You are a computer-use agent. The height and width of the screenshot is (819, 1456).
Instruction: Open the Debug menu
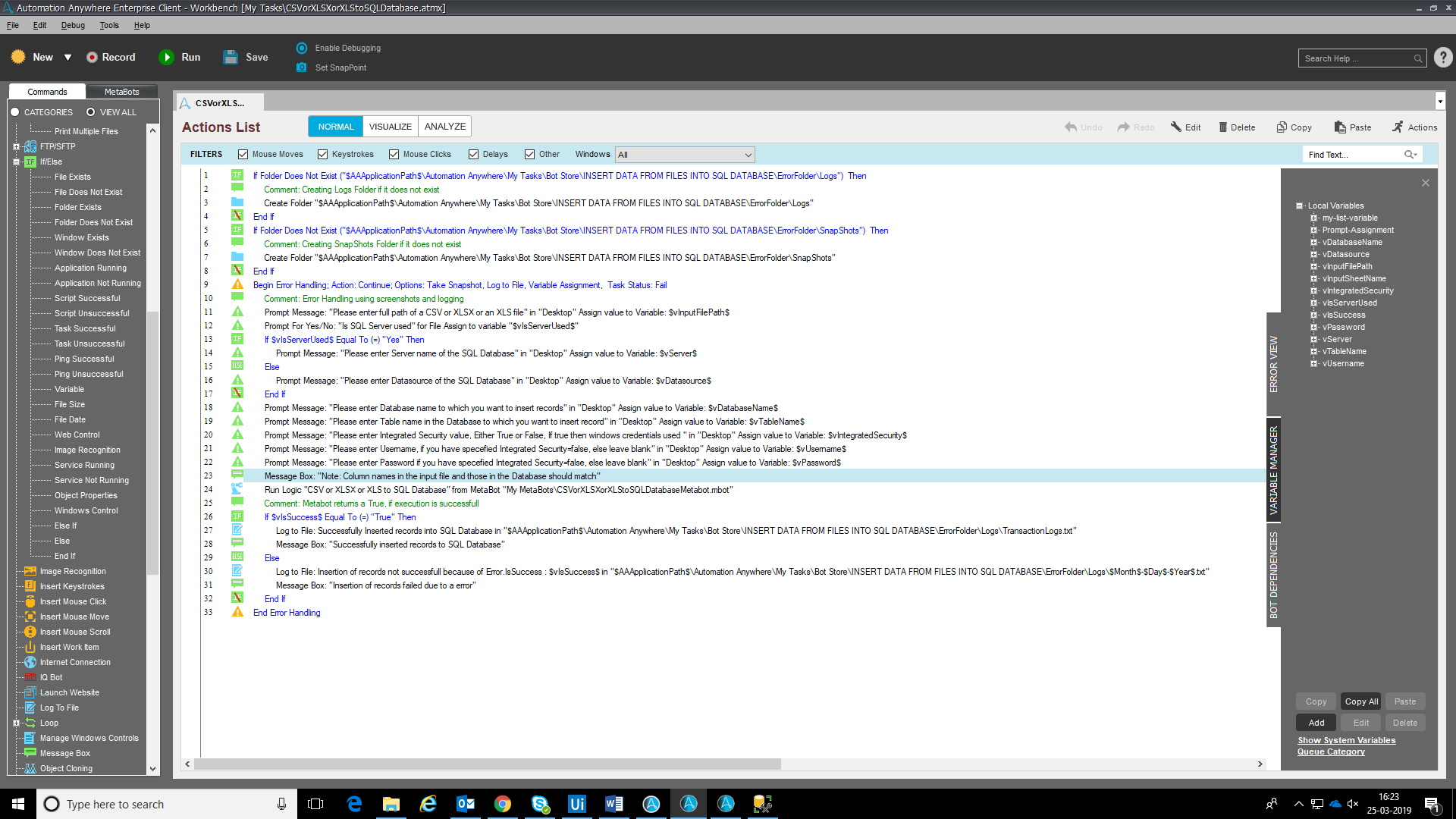[73, 25]
